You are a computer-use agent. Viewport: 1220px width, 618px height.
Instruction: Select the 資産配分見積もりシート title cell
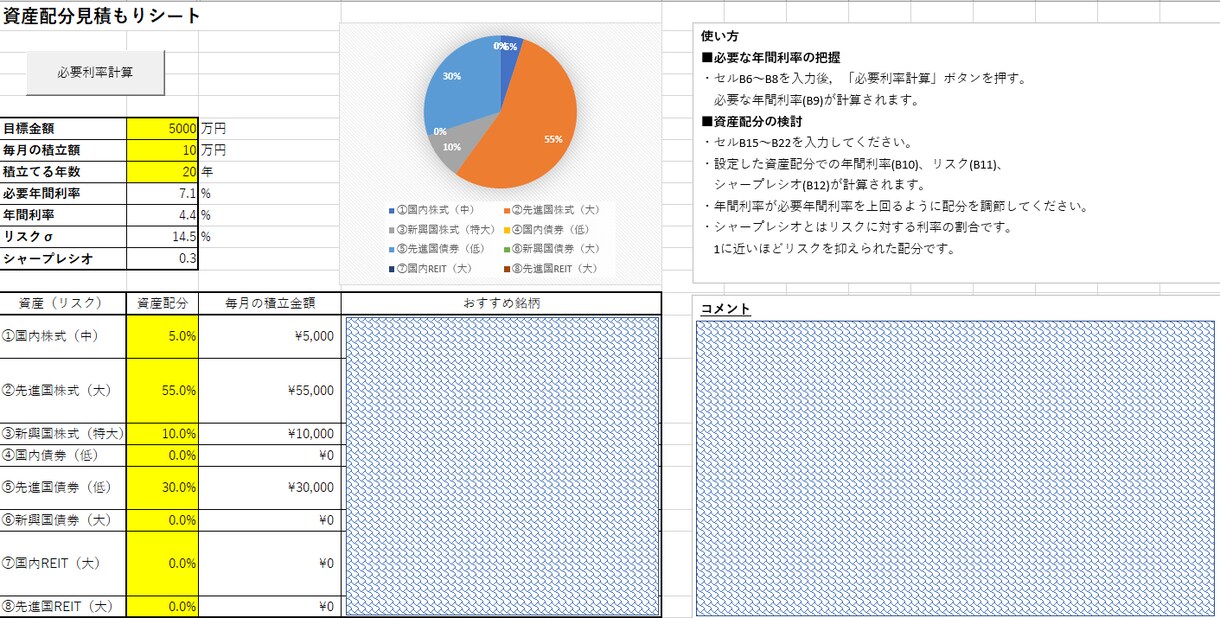101,16
